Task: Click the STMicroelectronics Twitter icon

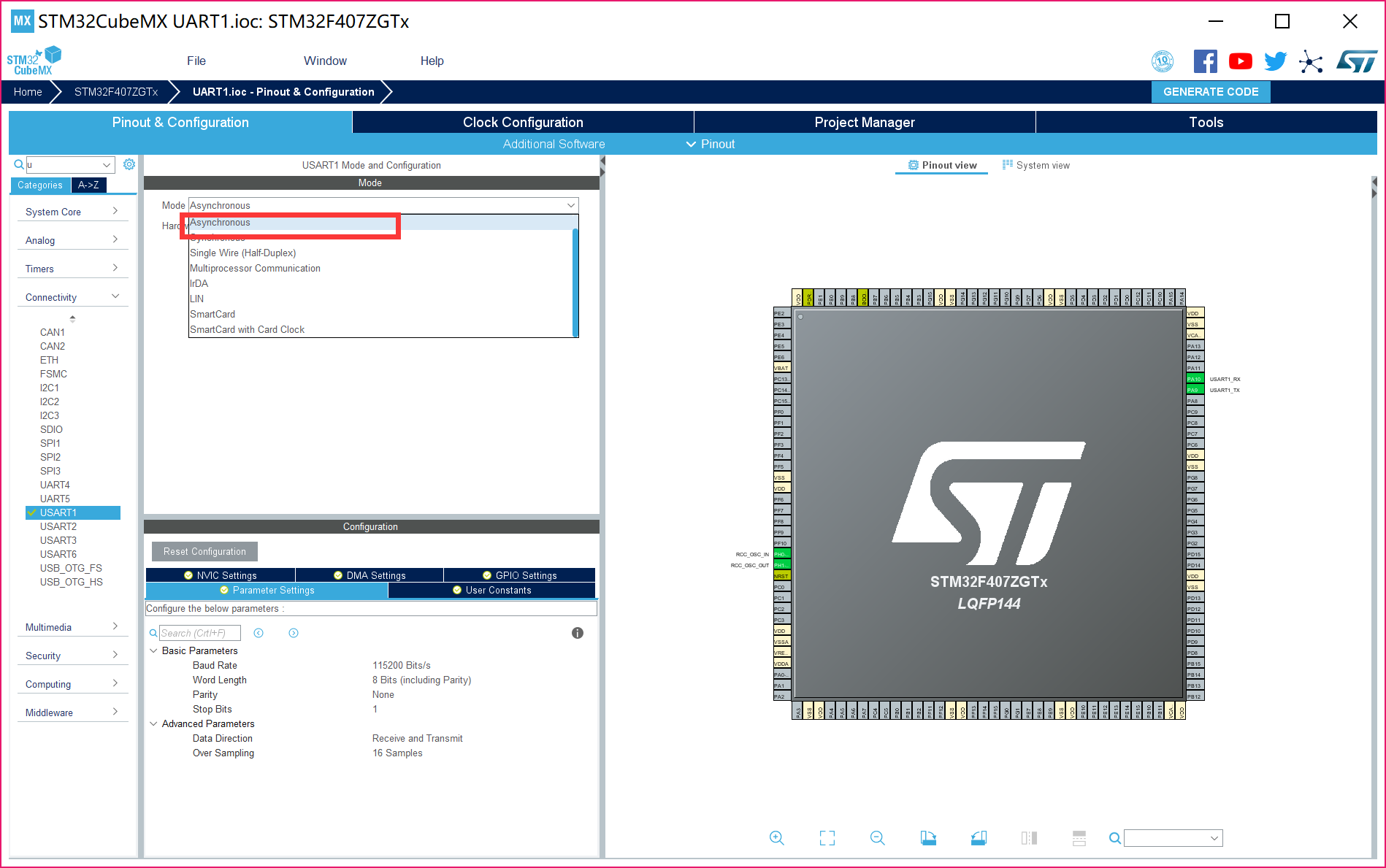Action: [1275, 61]
